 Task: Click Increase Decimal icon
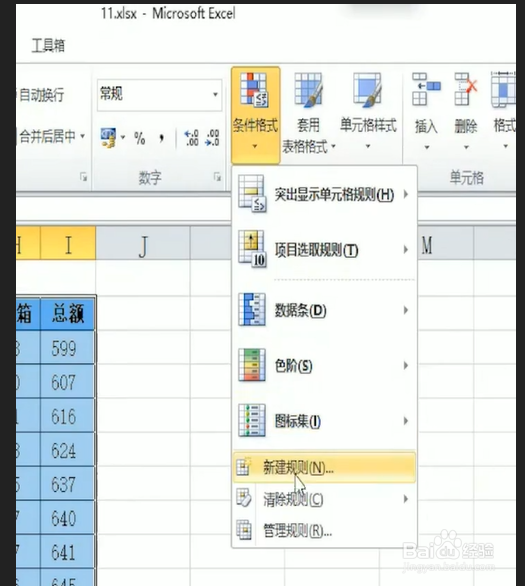pos(192,138)
